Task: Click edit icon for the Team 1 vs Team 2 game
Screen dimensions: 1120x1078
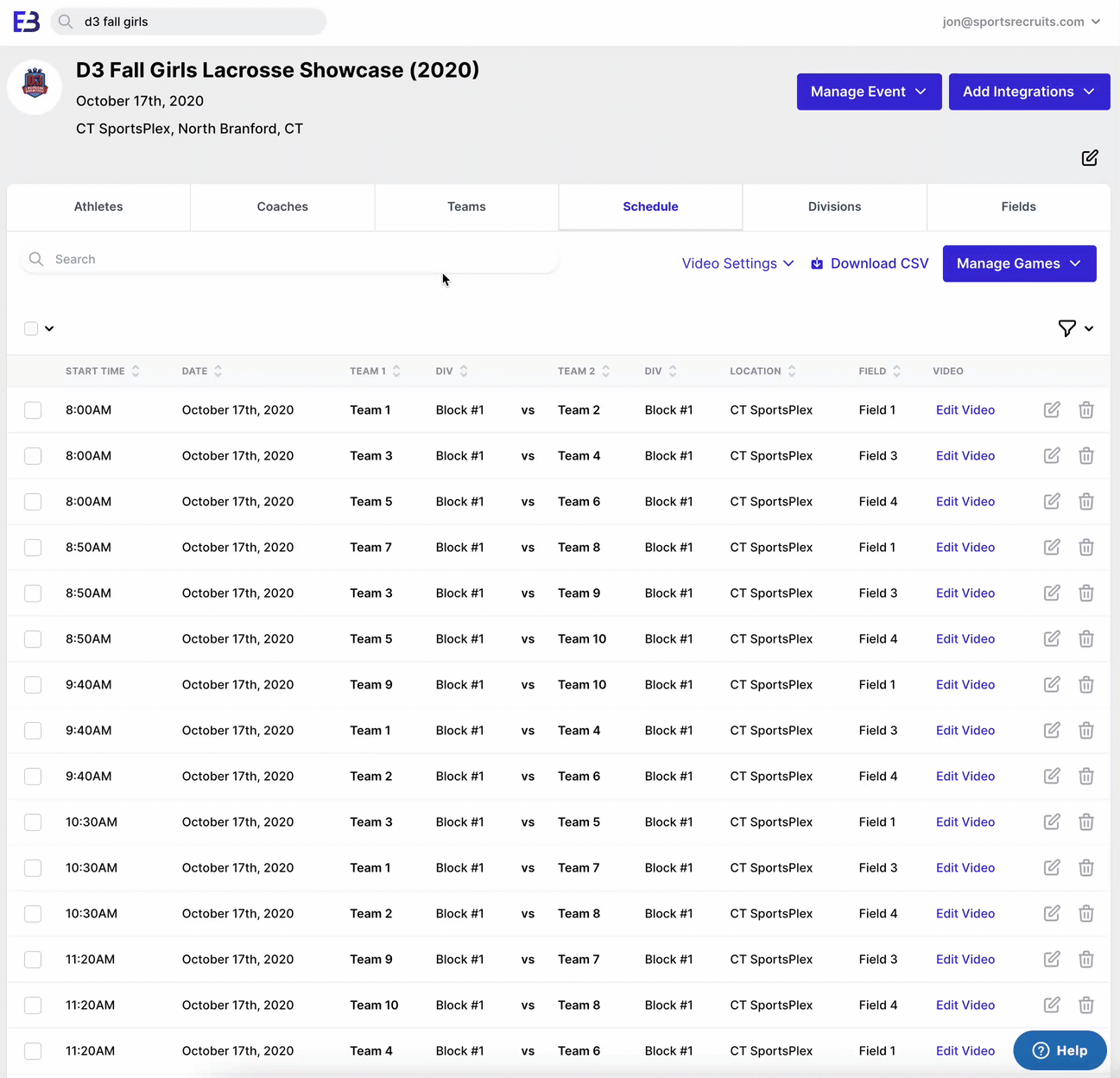Action: (1051, 410)
